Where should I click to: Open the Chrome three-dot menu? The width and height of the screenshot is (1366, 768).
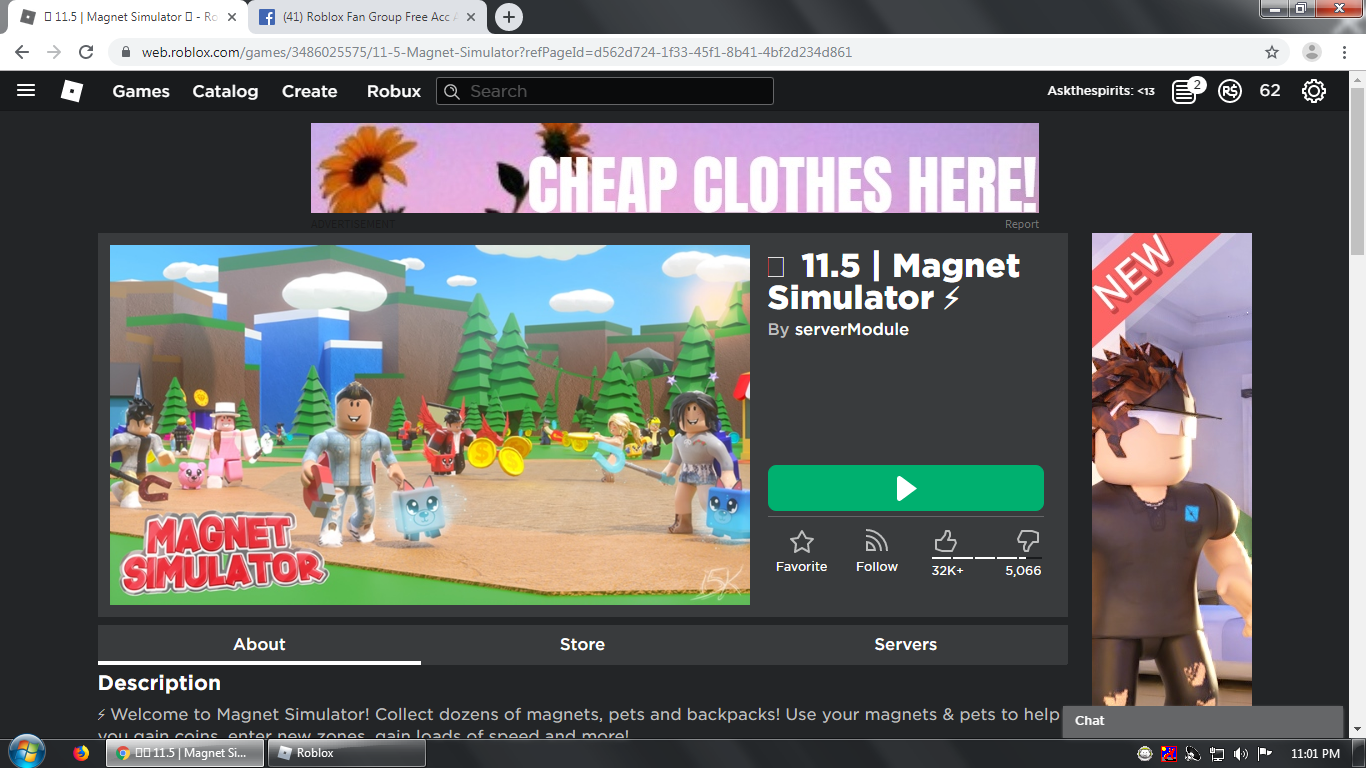(x=1343, y=52)
